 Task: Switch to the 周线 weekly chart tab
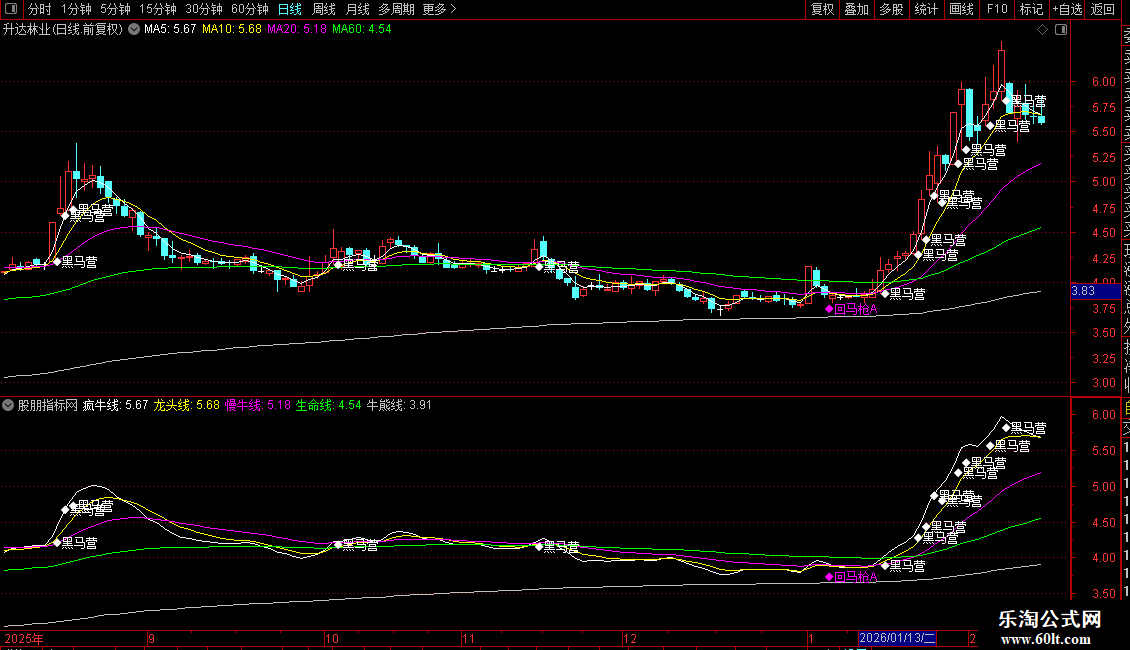(x=323, y=10)
